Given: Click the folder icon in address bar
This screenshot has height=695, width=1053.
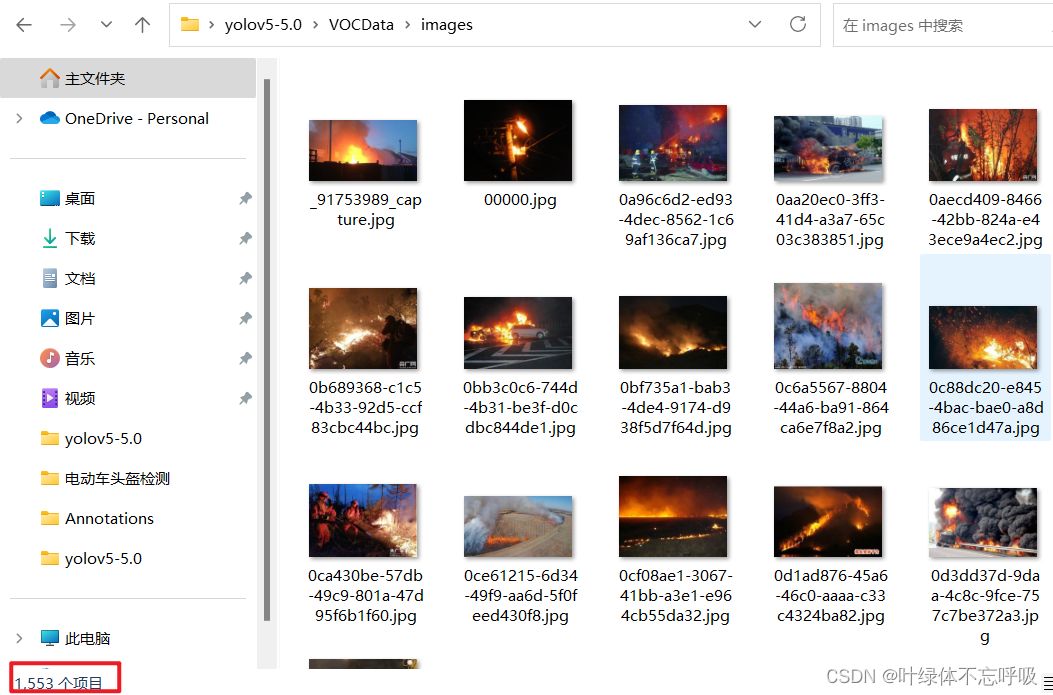Looking at the screenshot, I should (190, 25).
